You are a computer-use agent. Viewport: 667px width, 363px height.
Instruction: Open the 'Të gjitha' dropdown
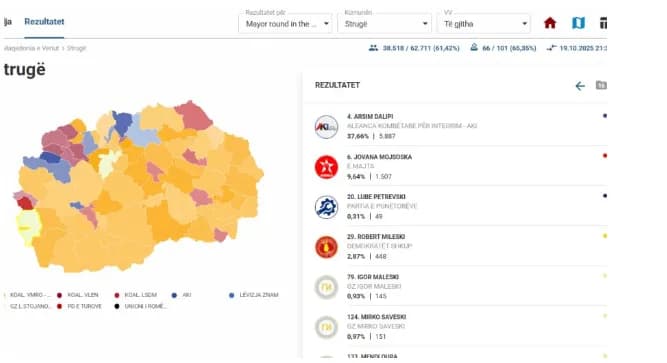click(484, 23)
